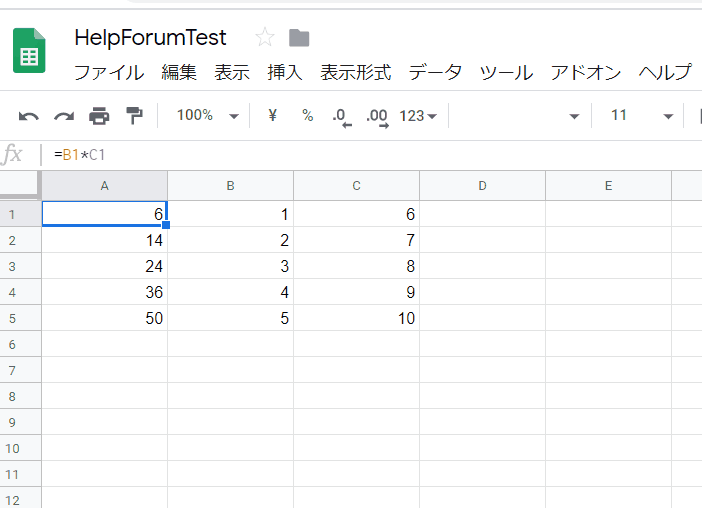The height and width of the screenshot is (508, 702).
Task: Click the HelpForumTest document title
Action: coord(150,38)
